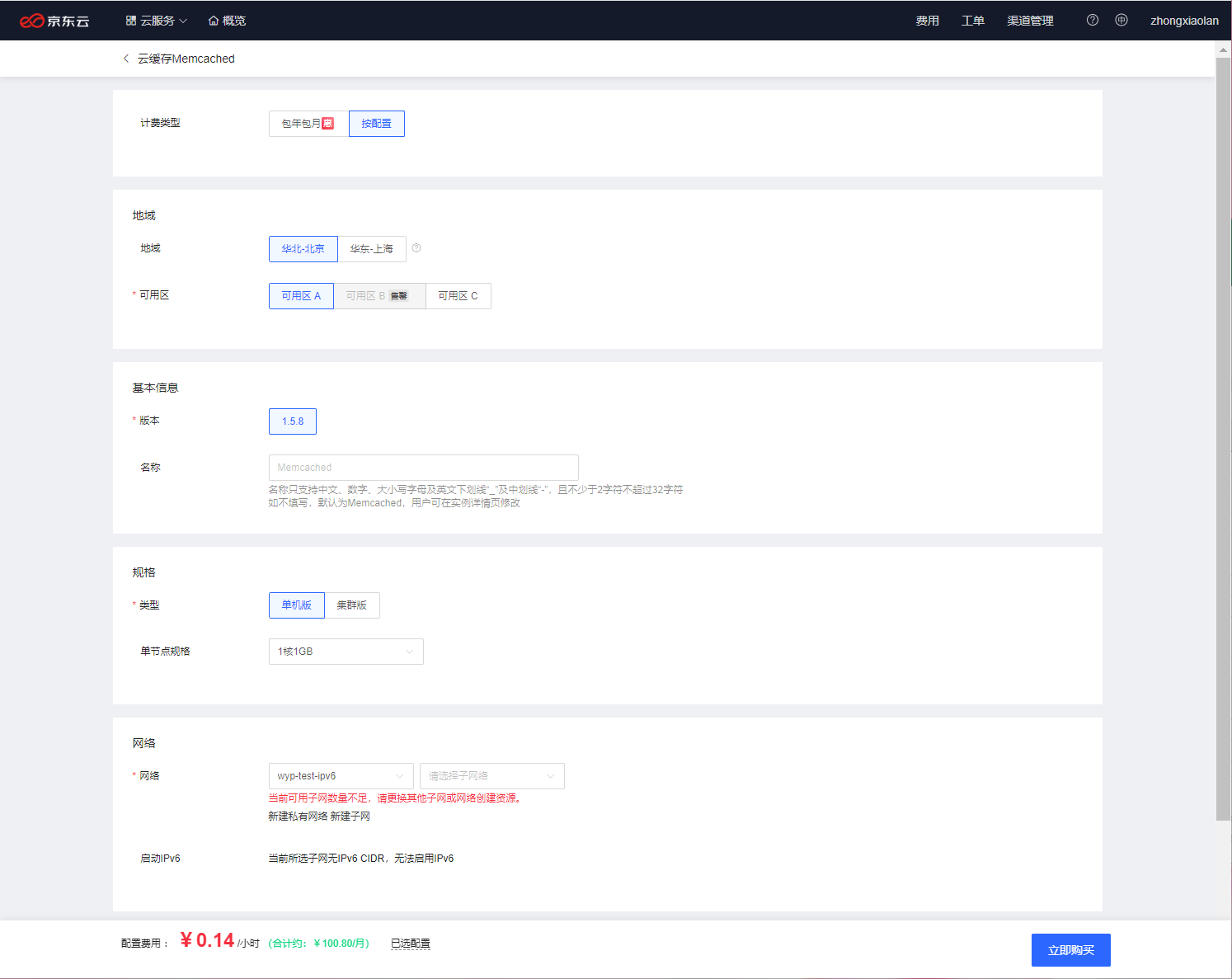
Task: Open the 费用 menu
Action: tap(928, 21)
